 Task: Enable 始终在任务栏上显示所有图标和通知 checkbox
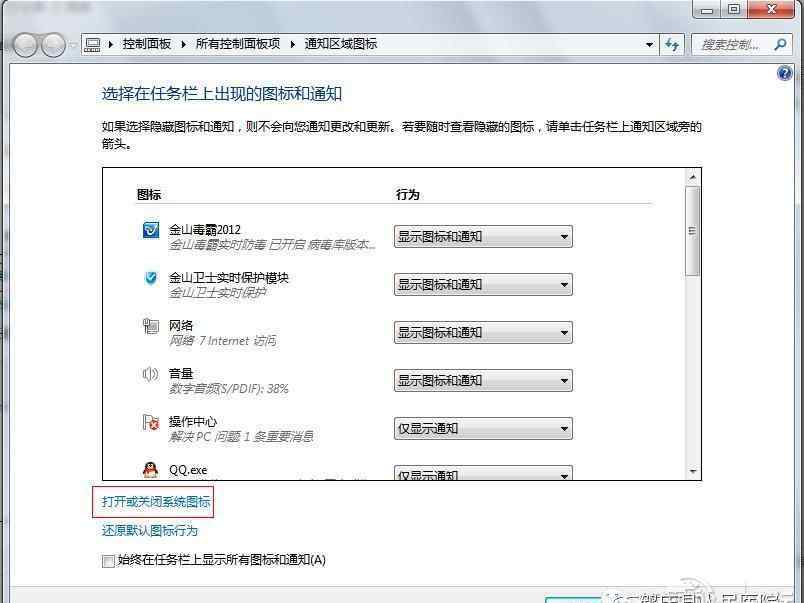pos(108,561)
